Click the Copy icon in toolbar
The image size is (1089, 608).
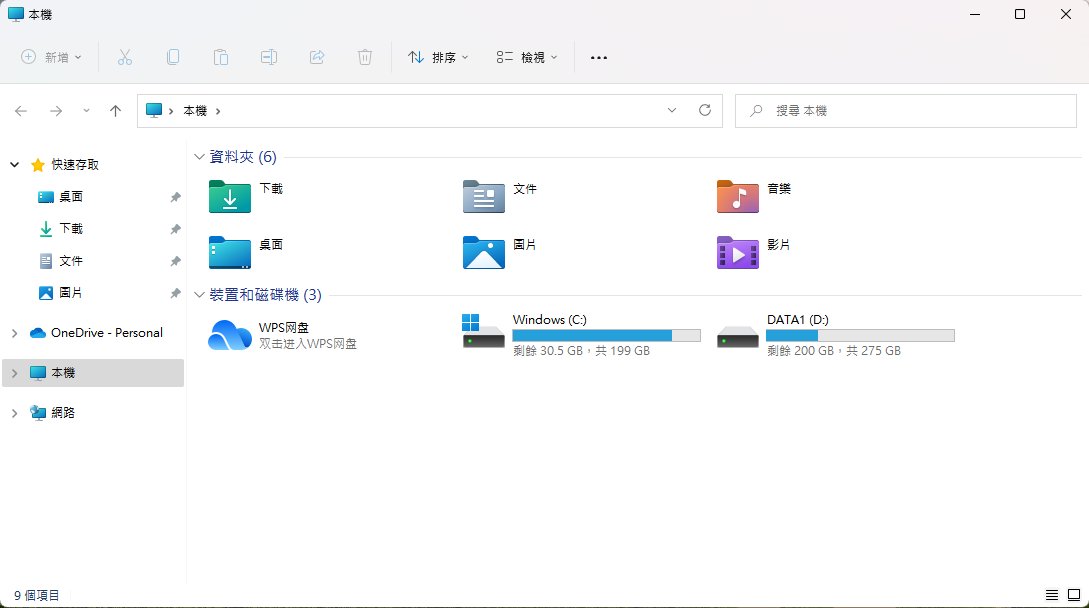point(173,57)
